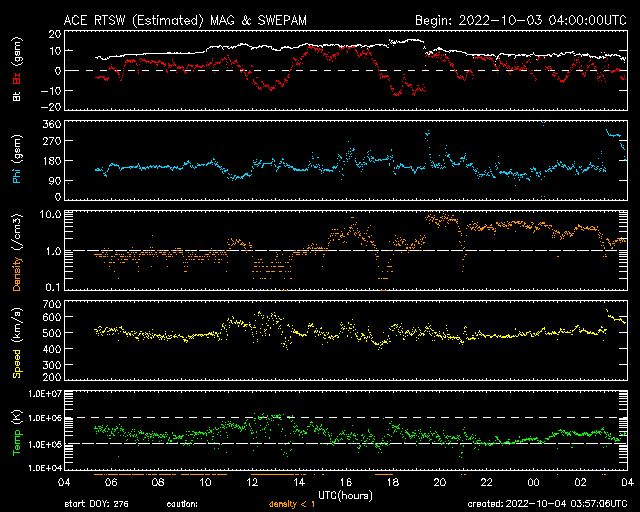This screenshot has height=512, width=640.
Task: Click the ACE RTSW (Estimated) MAG & SWEPAM title
Action: pos(185,20)
